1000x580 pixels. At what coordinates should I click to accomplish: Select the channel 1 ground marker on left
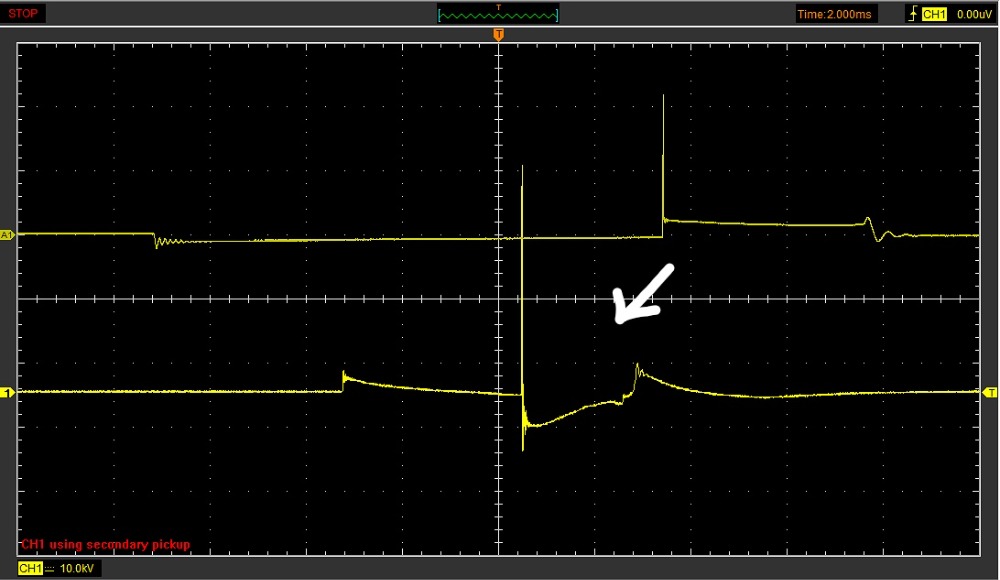(x=6, y=393)
